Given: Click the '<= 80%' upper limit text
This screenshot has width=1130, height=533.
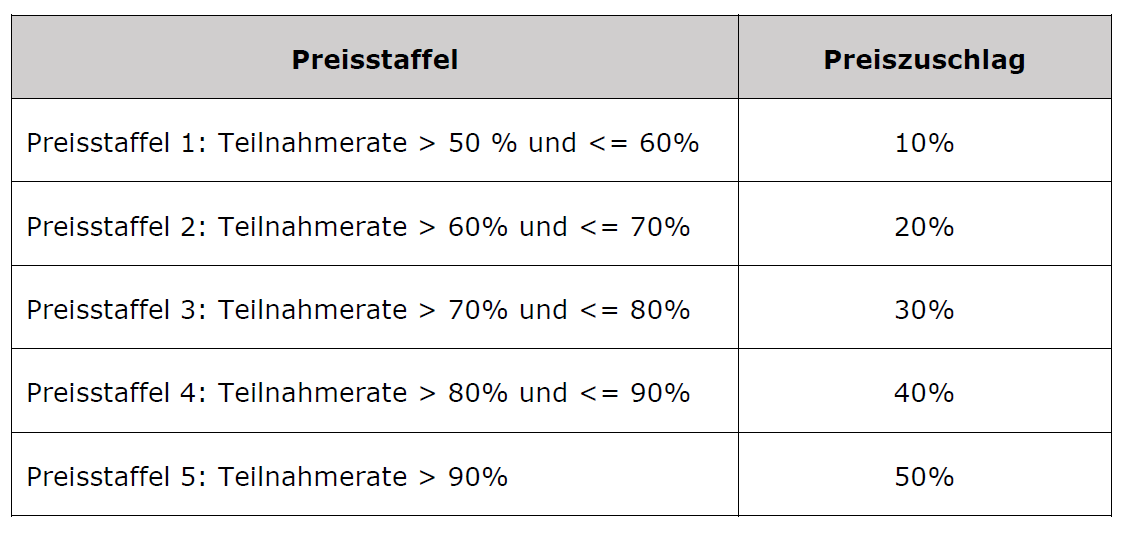Looking at the screenshot, I should pos(634,310).
